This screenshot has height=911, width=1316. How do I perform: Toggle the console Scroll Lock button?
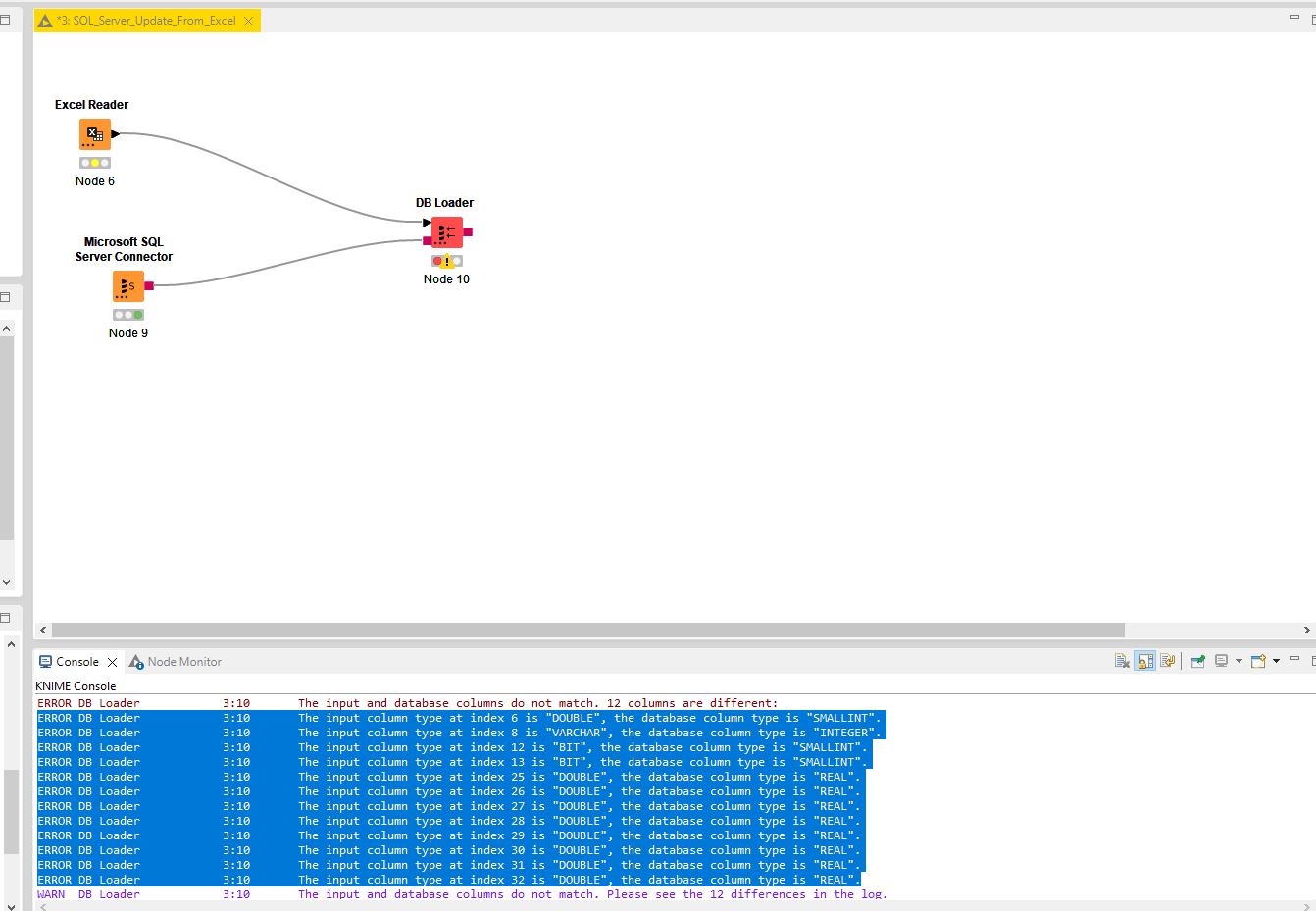pyautogui.click(x=1144, y=661)
